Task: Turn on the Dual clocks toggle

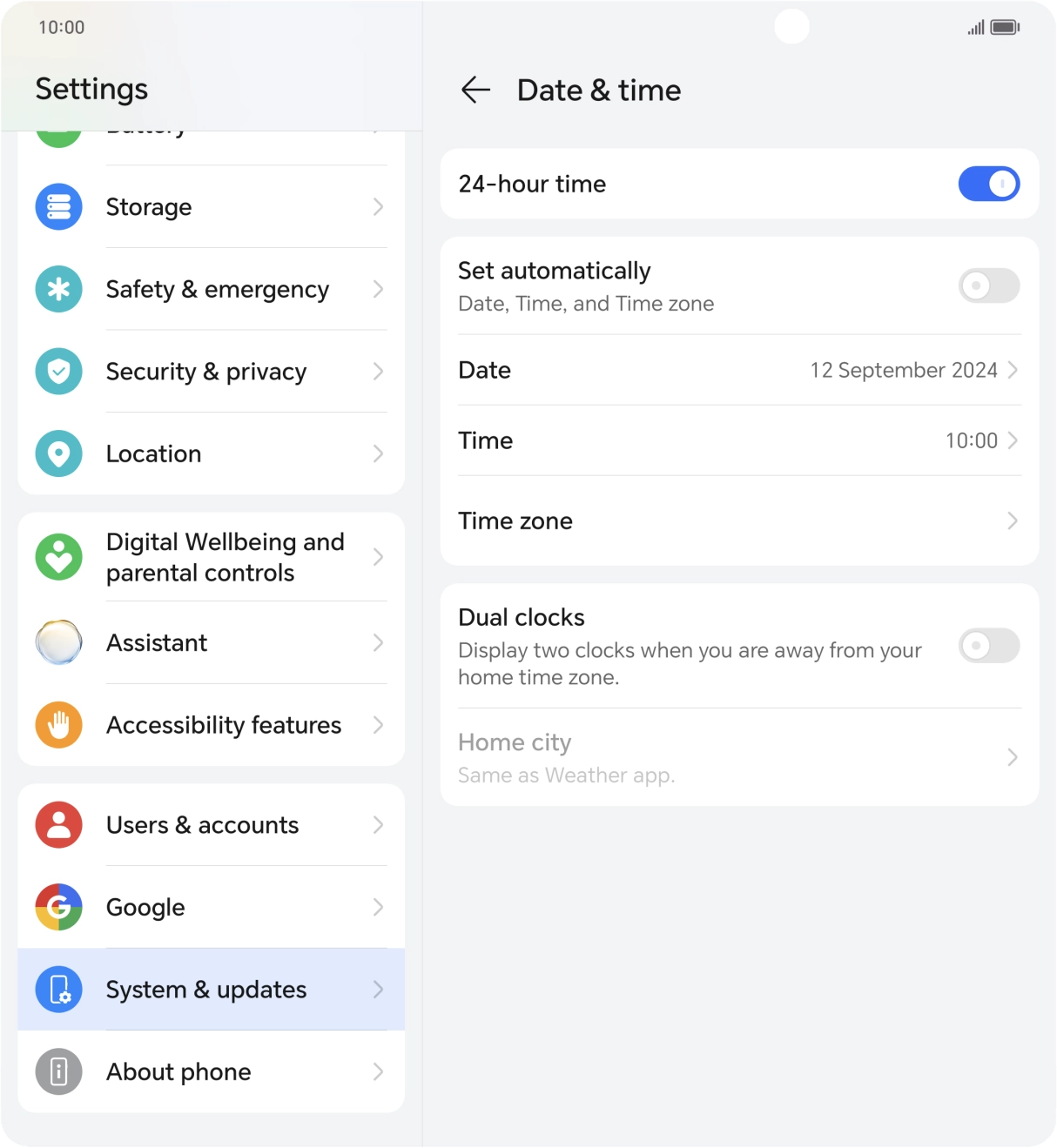Action: tap(989, 646)
